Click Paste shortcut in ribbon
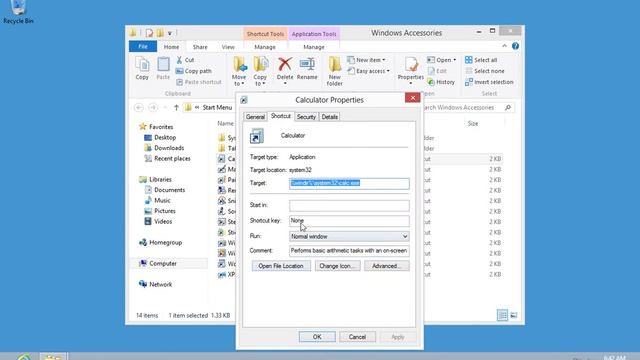Viewport: 640px width, 360px height. [199, 82]
